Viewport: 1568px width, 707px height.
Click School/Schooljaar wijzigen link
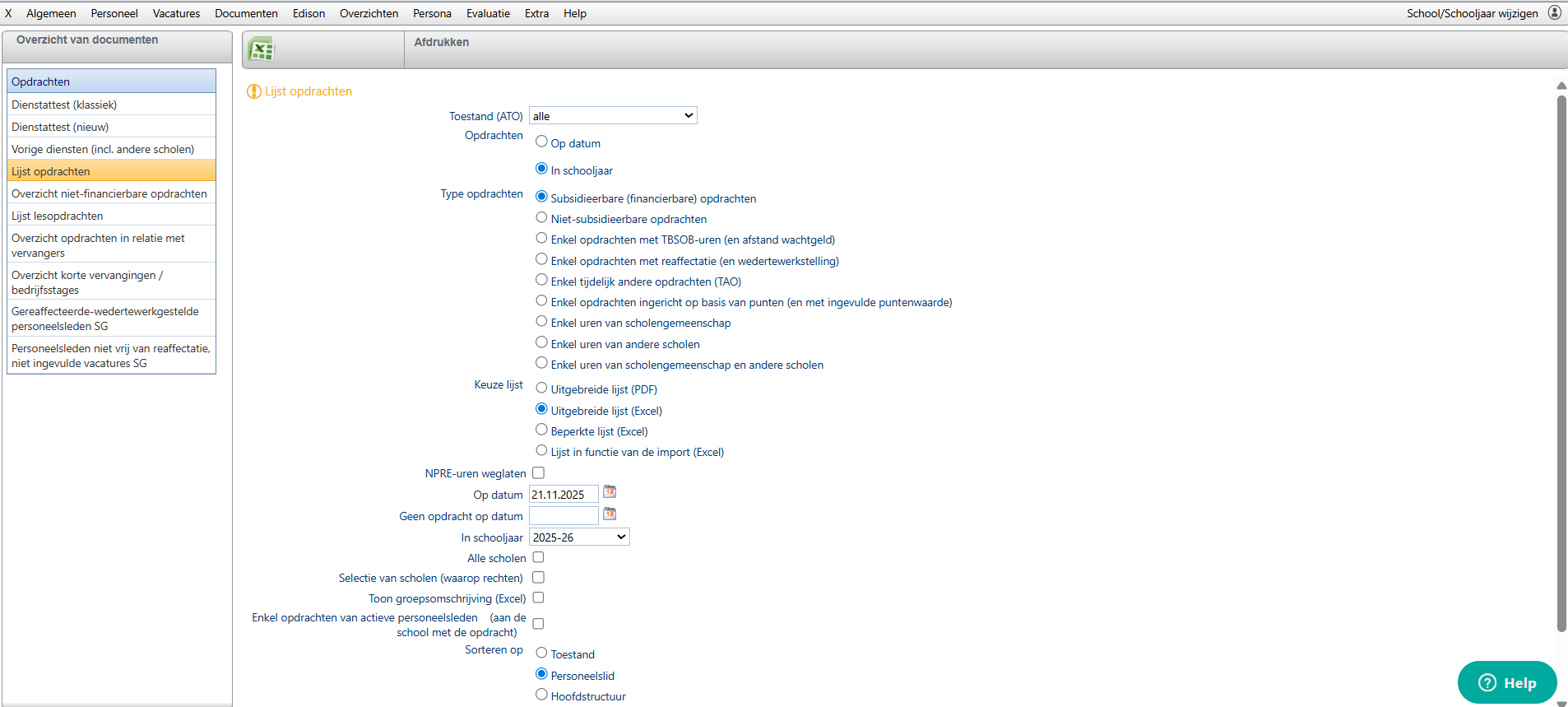point(1472,13)
